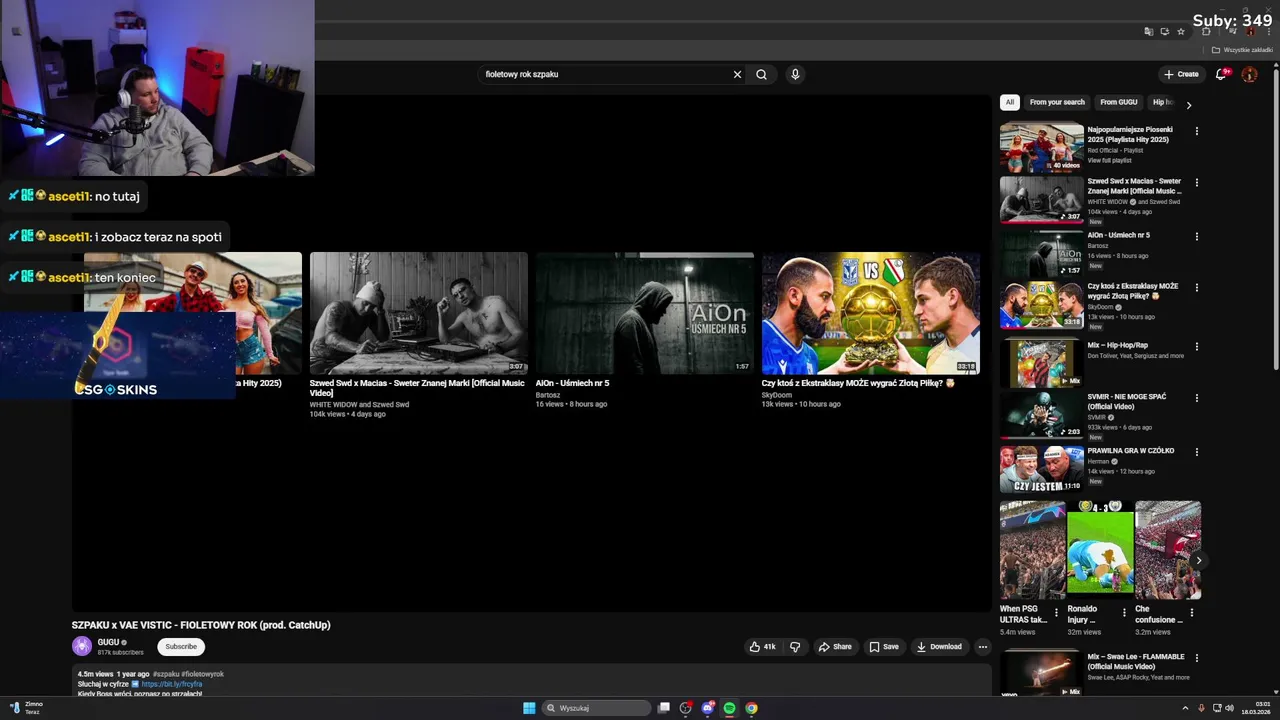Open options for SVMIR - NIE MOGĘ SPAĆ
Screen dimensions: 1280x720
(x=1196, y=399)
